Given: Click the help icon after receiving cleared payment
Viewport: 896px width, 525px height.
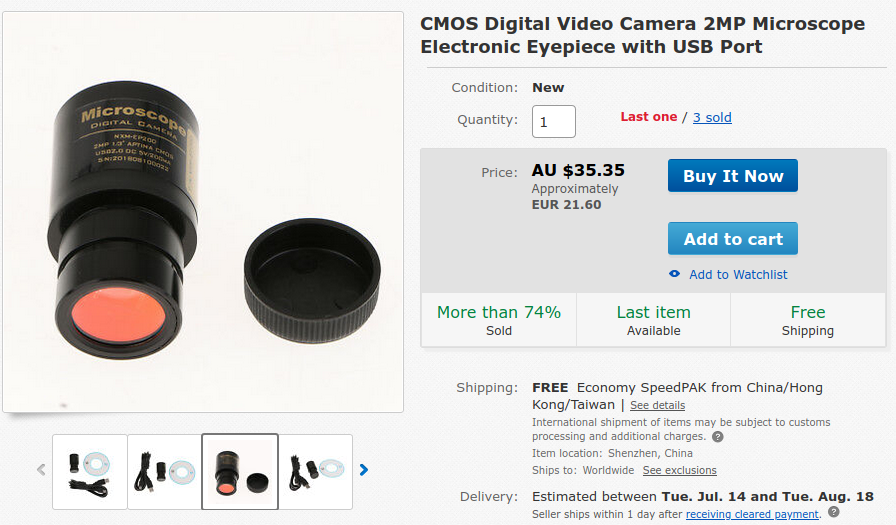Looking at the screenshot, I should [x=833, y=512].
